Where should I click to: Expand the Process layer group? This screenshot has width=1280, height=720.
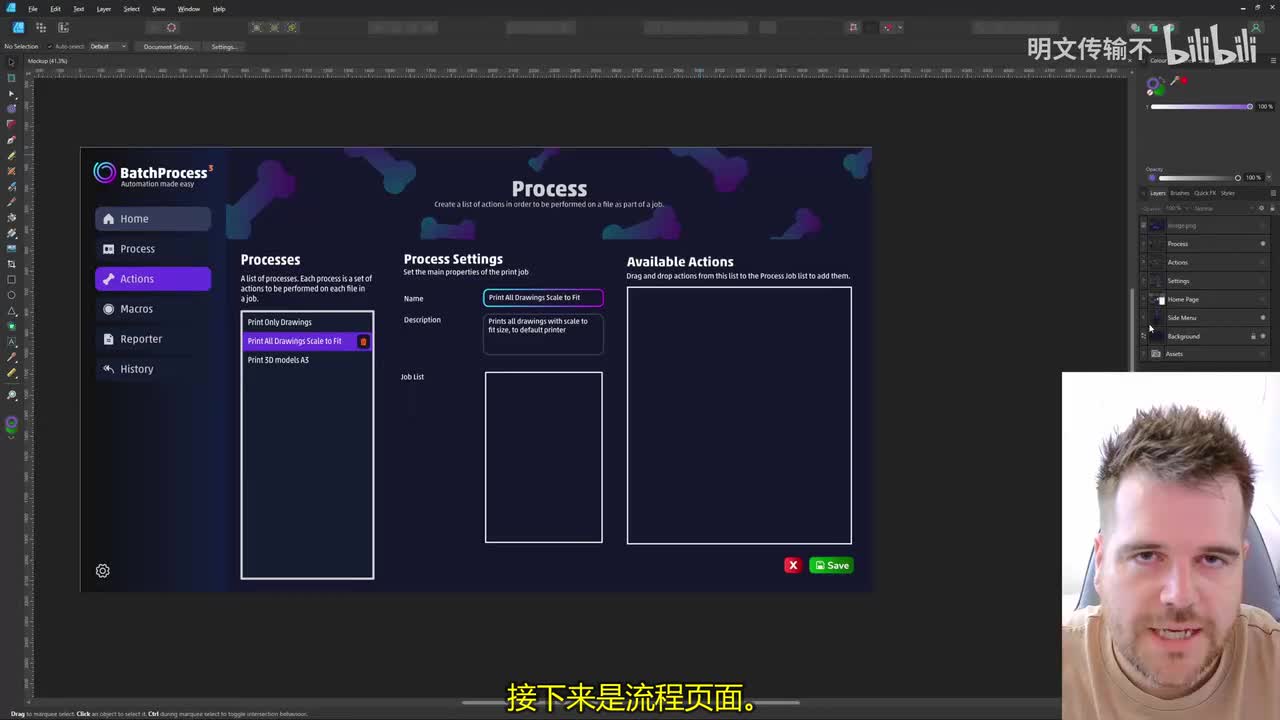click(1143, 244)
